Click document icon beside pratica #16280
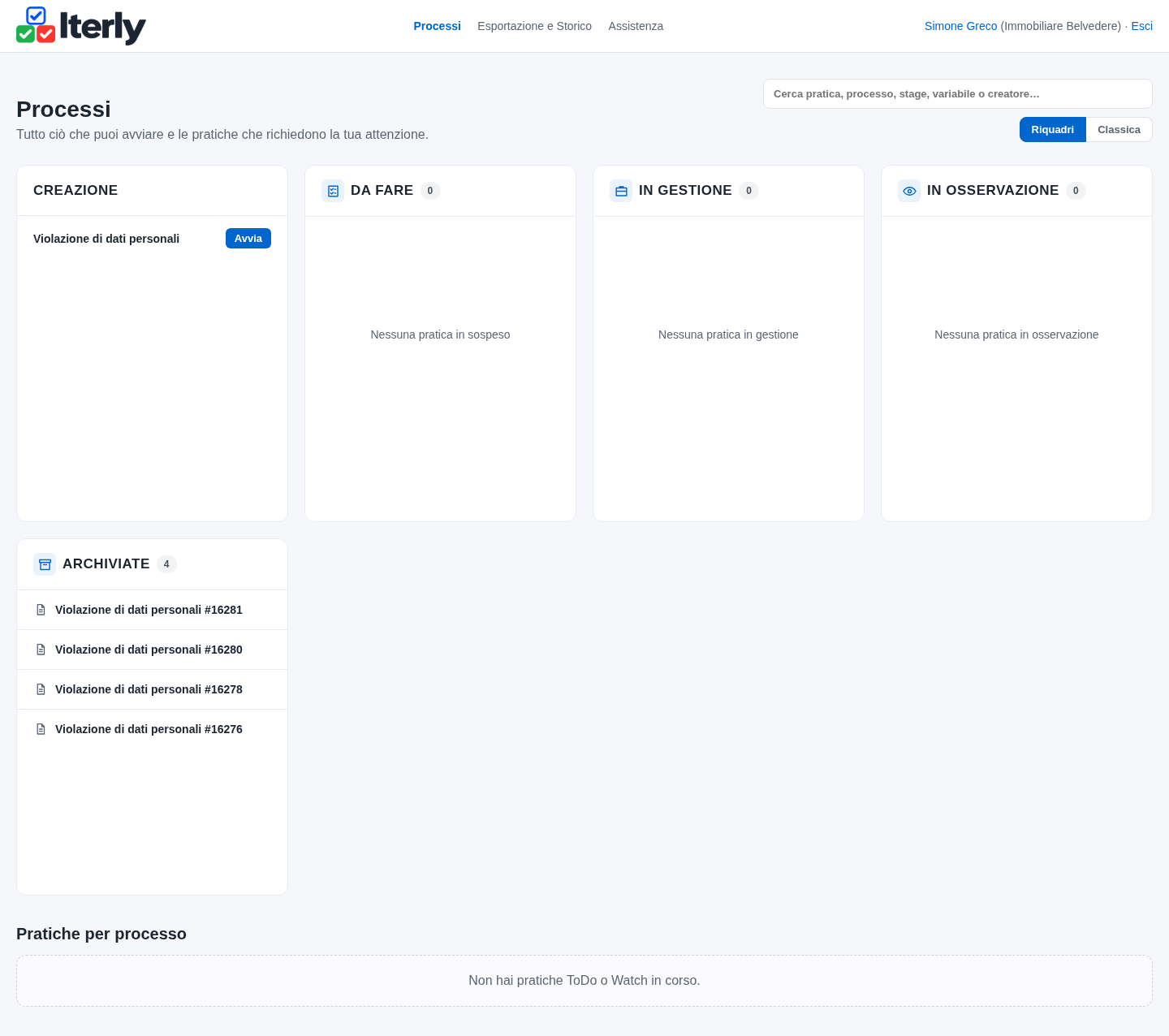 (41, 650)
